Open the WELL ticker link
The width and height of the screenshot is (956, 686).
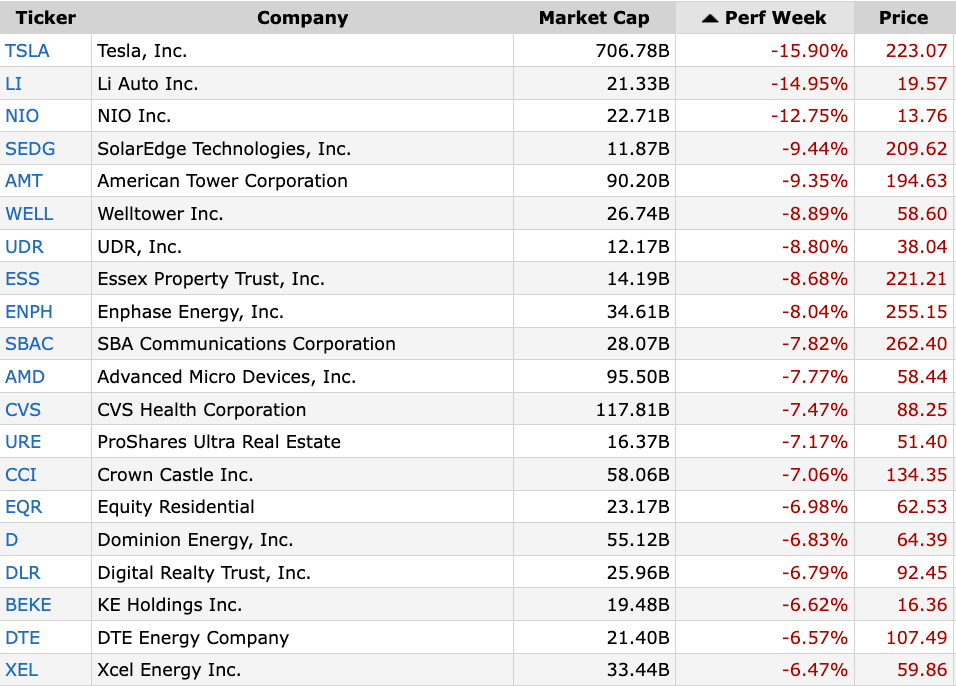point(29,214)
